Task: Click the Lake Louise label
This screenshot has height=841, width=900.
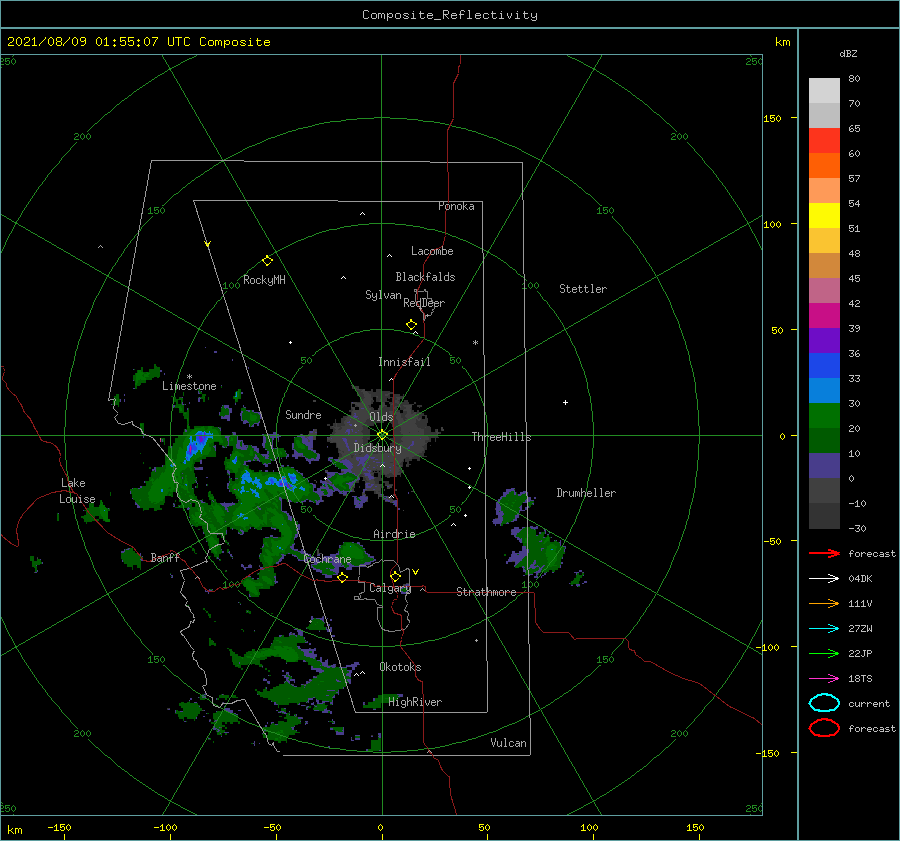Action: pyautogui.click(x=77, y=491)
